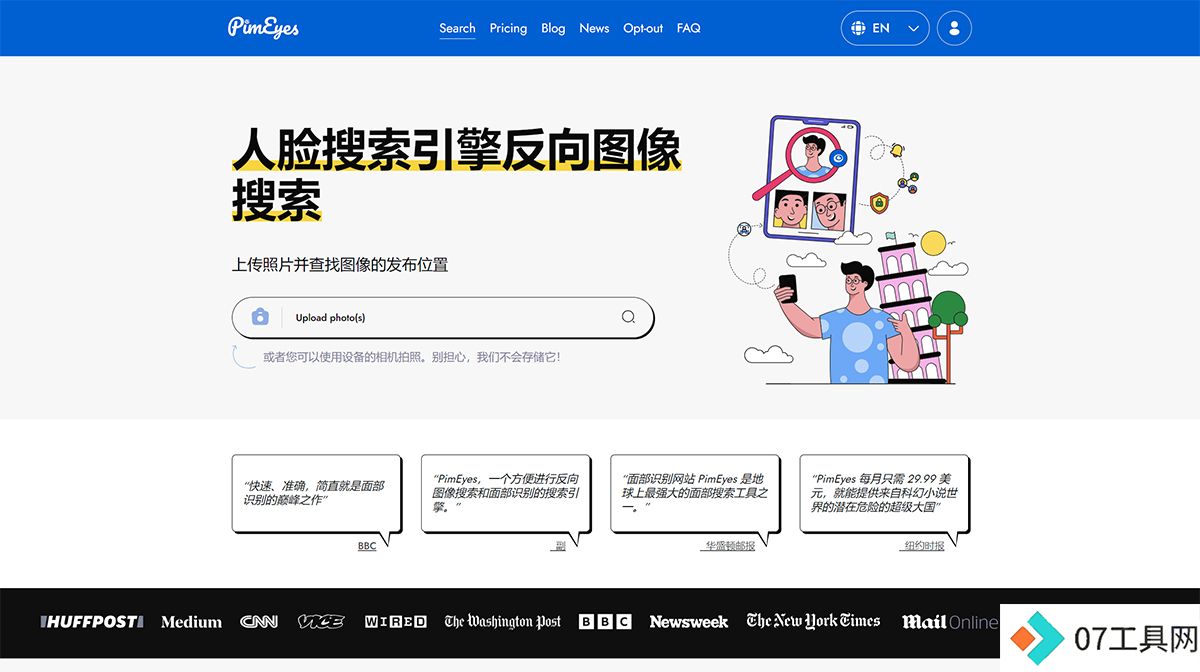Click The Washington Post logo
This screenshot has width=1200, height=672.
click(x=503, y=622)
